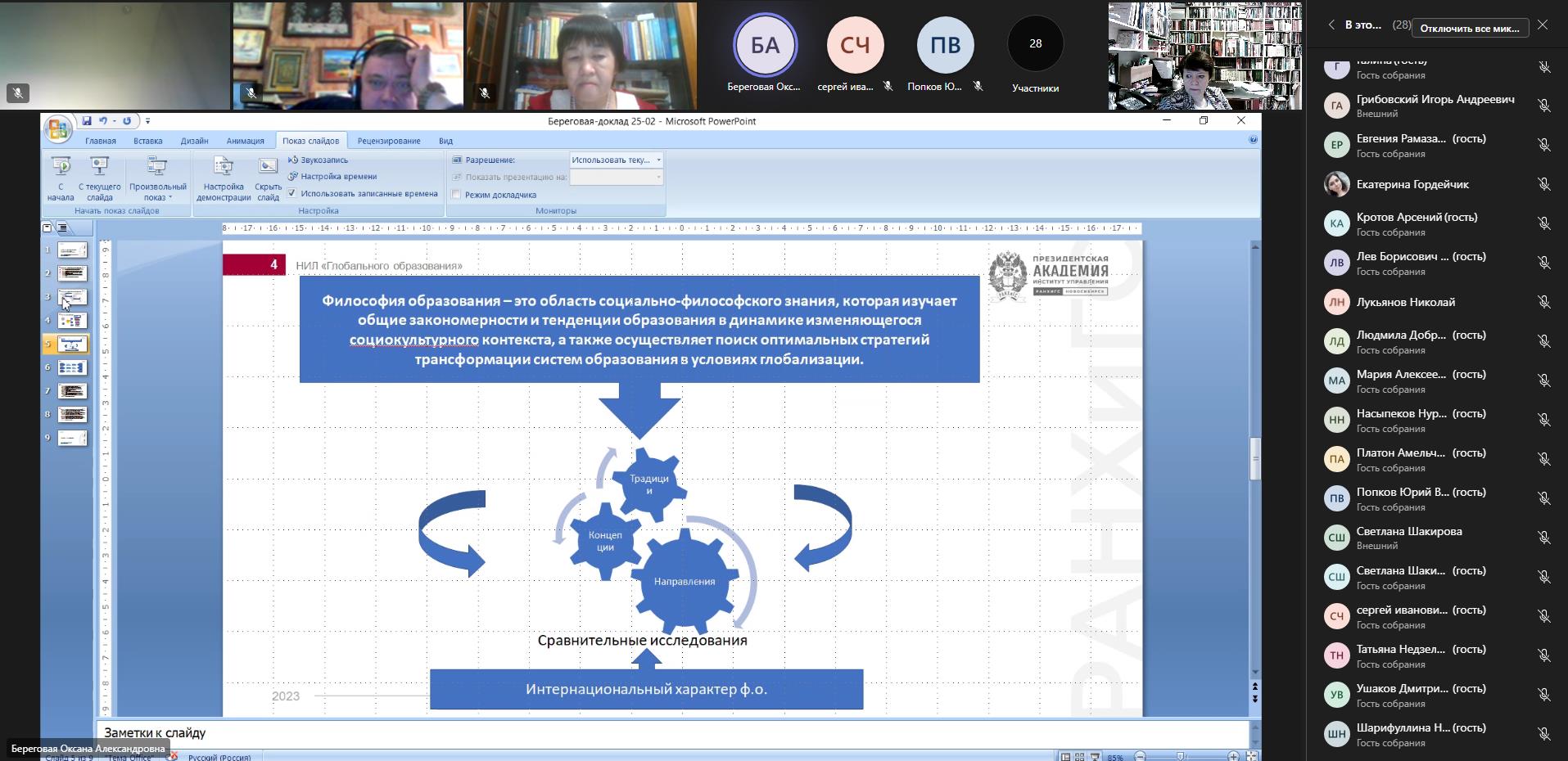Open the round Office button menu
Viewport: 1568px width, 761px height.
tap(57, 129)
